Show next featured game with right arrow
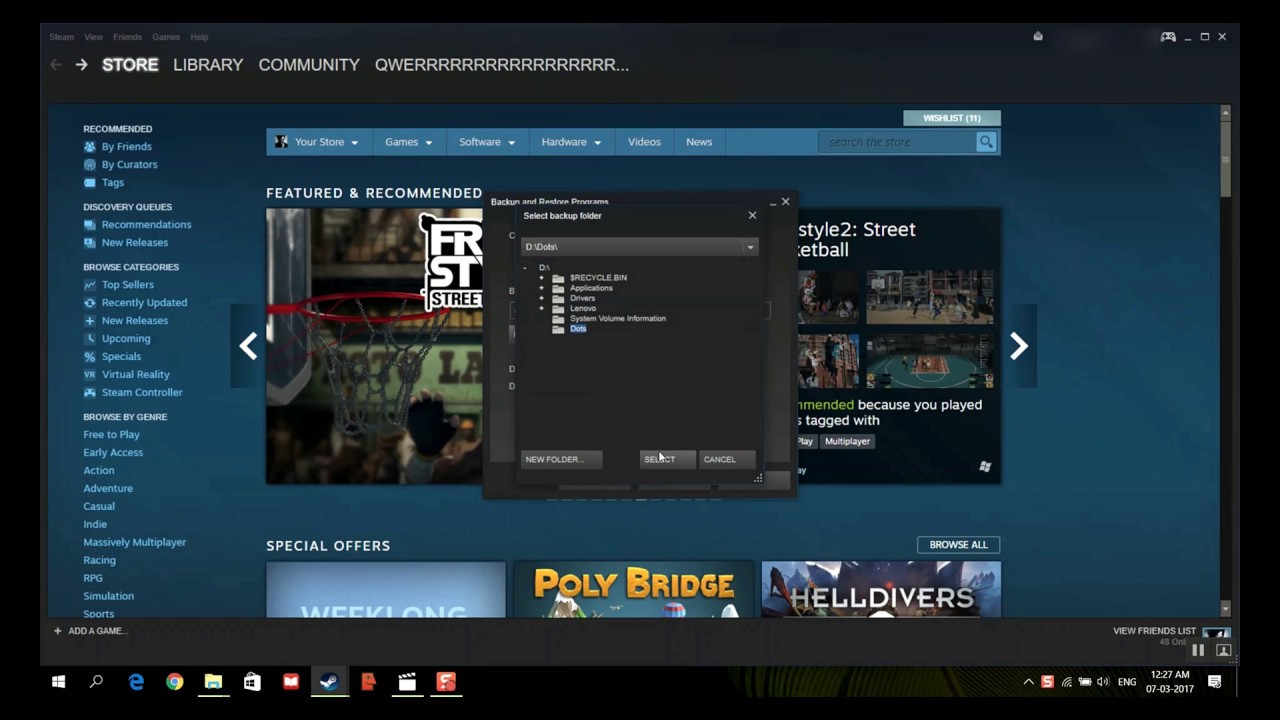This screenshot has width=1280, height=720. [1018, 346]
